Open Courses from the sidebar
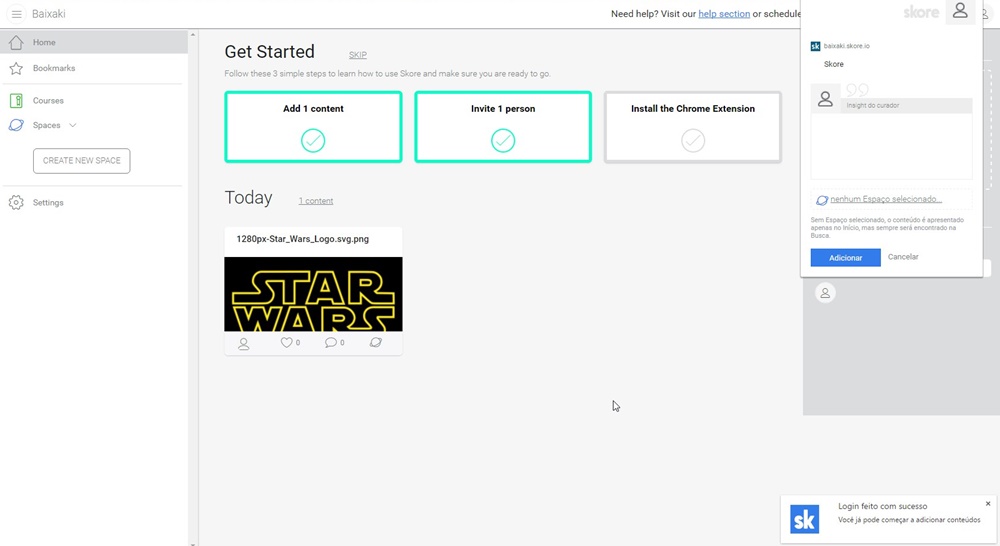The image size is (1000, 546). [48, 101]
